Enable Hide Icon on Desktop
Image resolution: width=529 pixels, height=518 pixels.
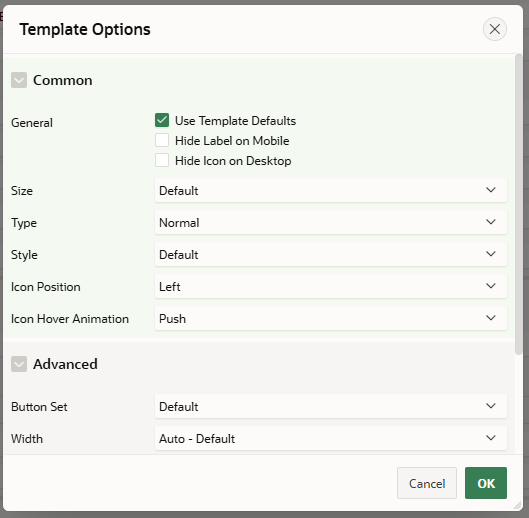click(x=162, y=160)
